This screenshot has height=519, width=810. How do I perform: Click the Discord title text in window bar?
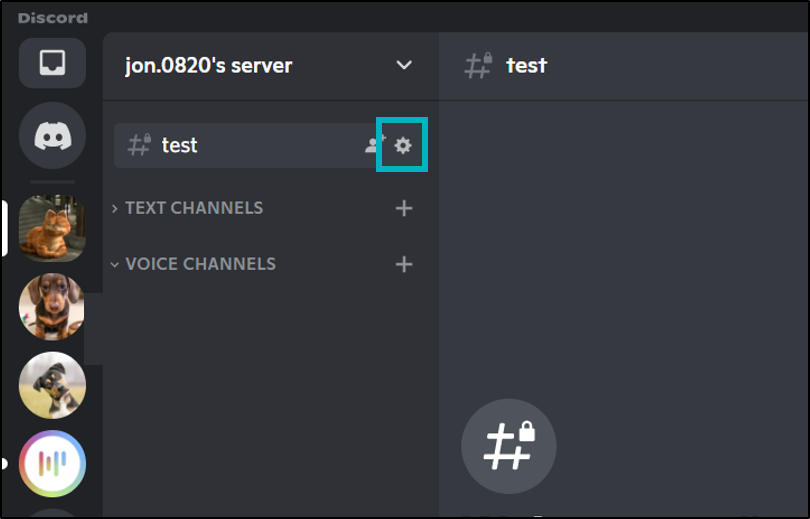tap(52, 18)
